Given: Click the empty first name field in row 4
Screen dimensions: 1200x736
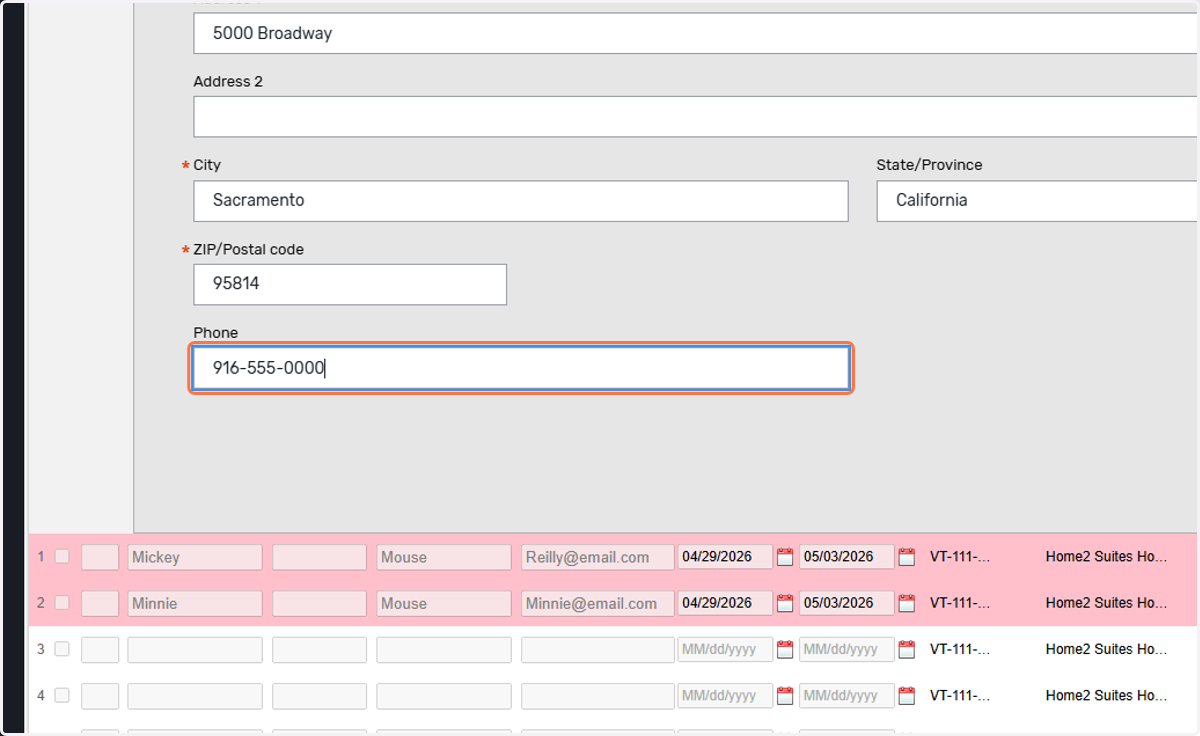Looking at the screenshot, I should (x=195, y=695).
